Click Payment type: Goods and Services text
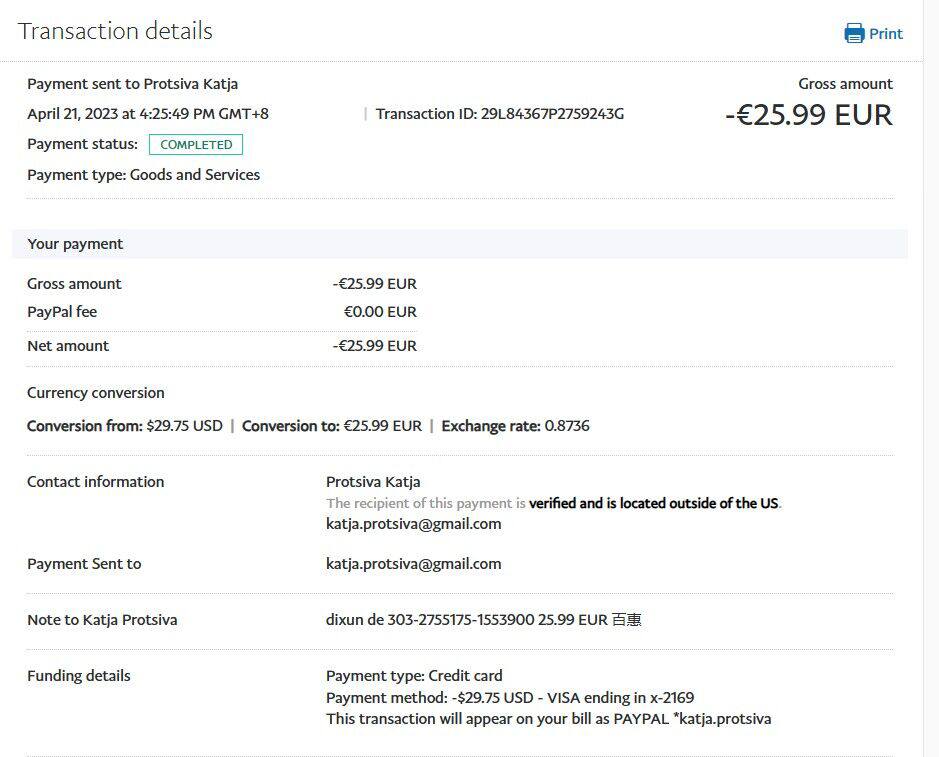The height and width of the screenshot is (757, 939). tap(143, 175)
